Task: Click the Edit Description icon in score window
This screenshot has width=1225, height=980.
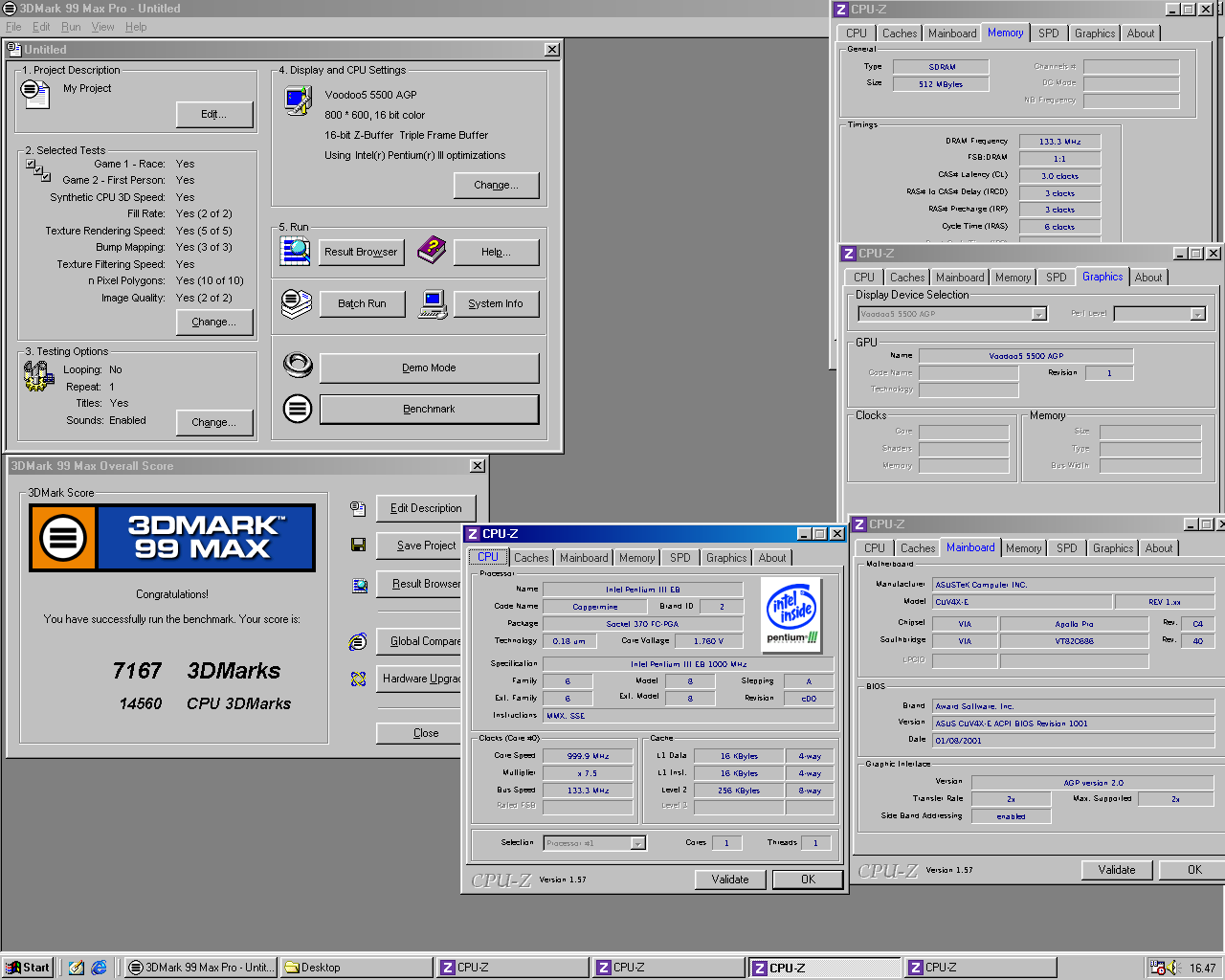Action: [358, 508]
